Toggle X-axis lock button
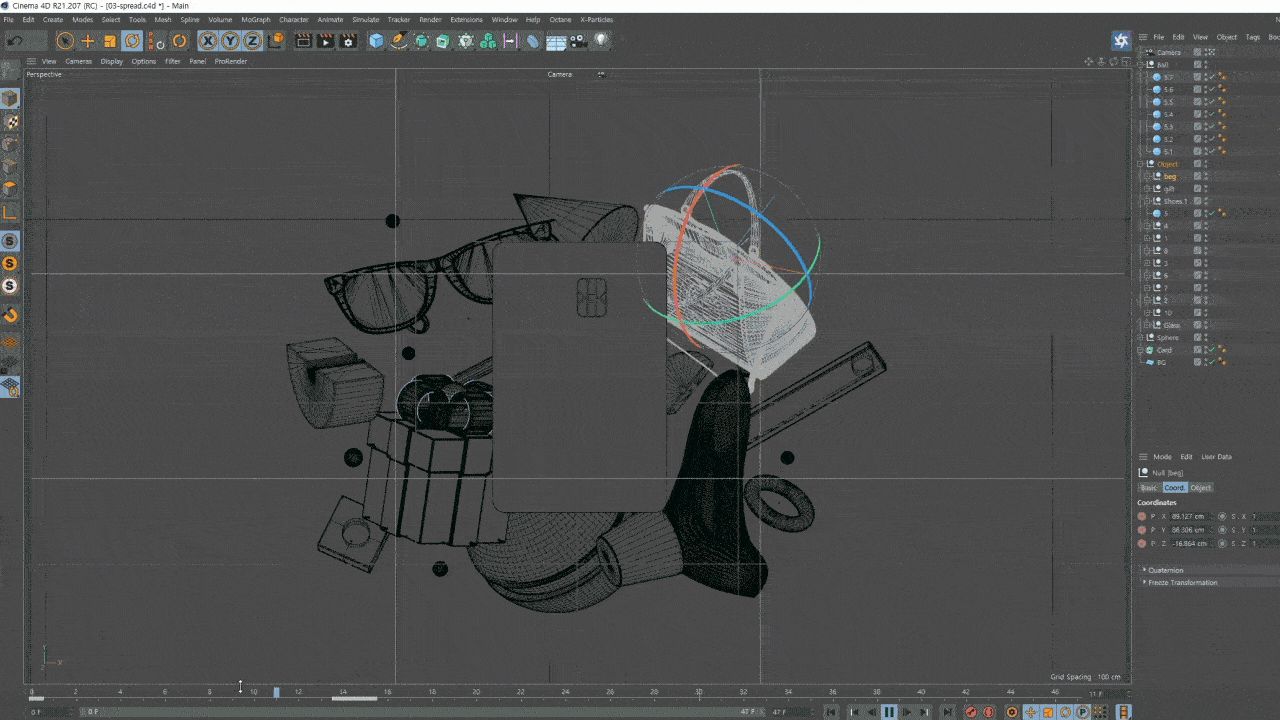 point(207,41)
